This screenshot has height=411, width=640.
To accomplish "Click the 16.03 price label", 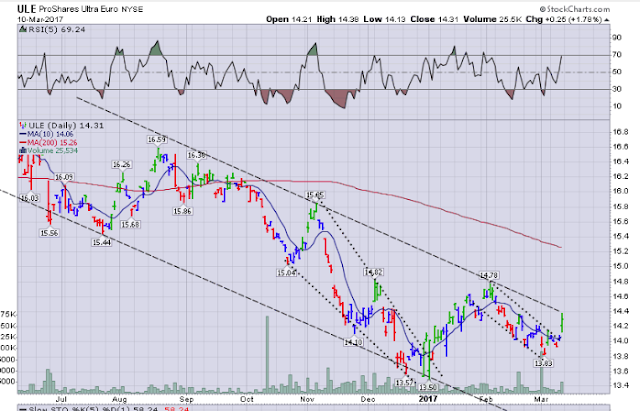I will tap(29, 198).
